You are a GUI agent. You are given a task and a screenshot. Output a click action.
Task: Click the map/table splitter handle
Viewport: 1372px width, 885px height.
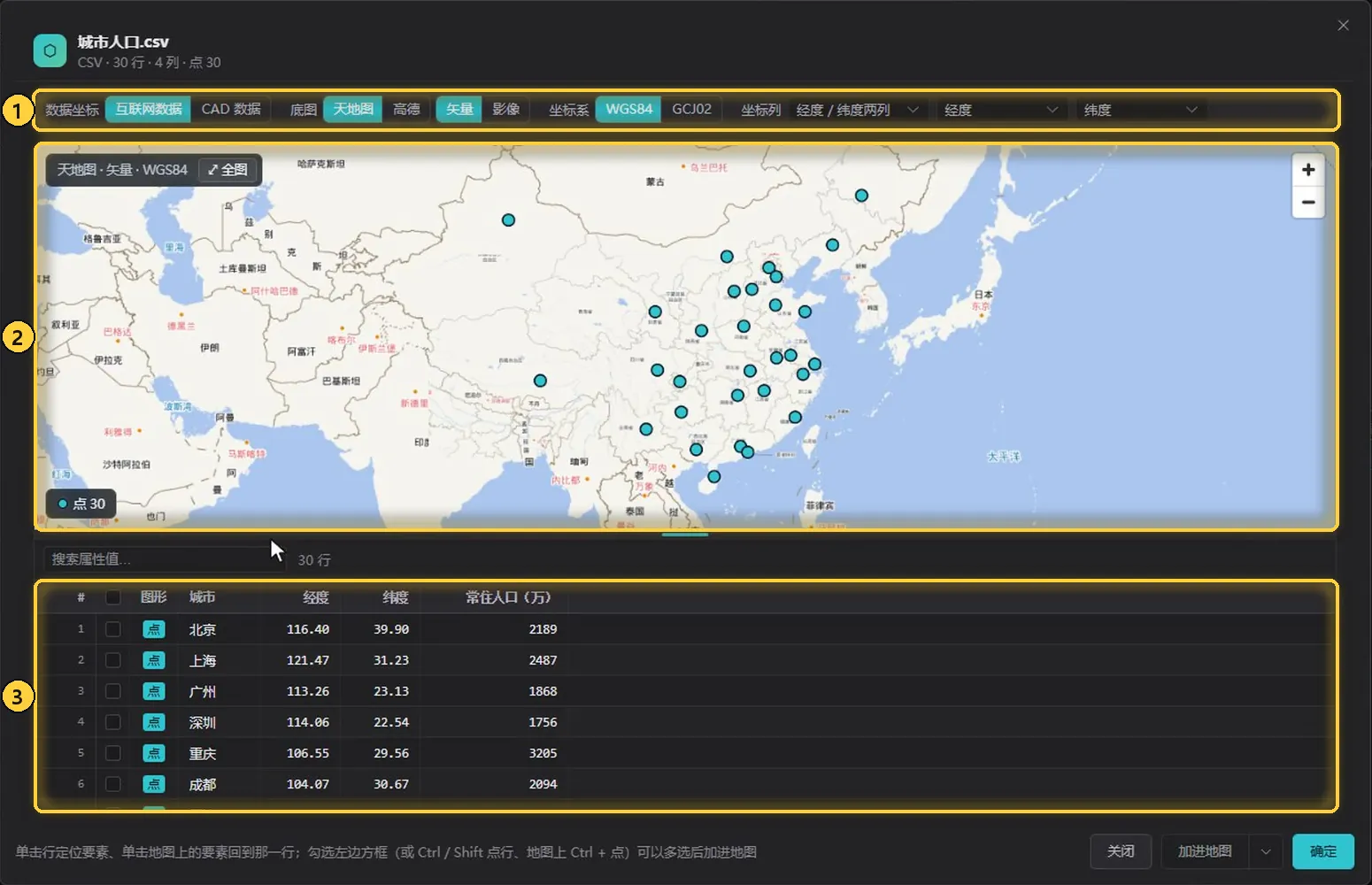(x=685, y=535)
